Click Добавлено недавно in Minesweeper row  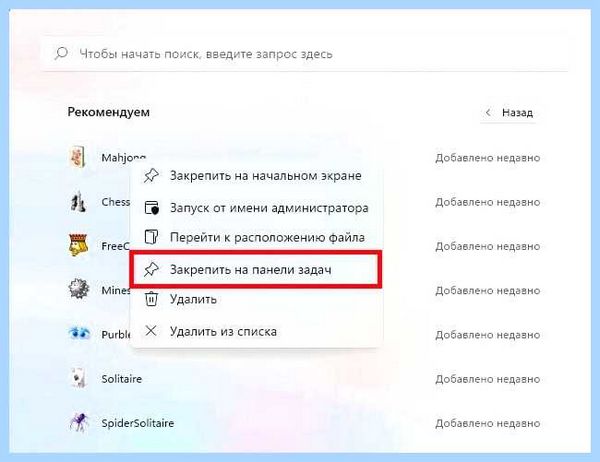coord(488,291)
